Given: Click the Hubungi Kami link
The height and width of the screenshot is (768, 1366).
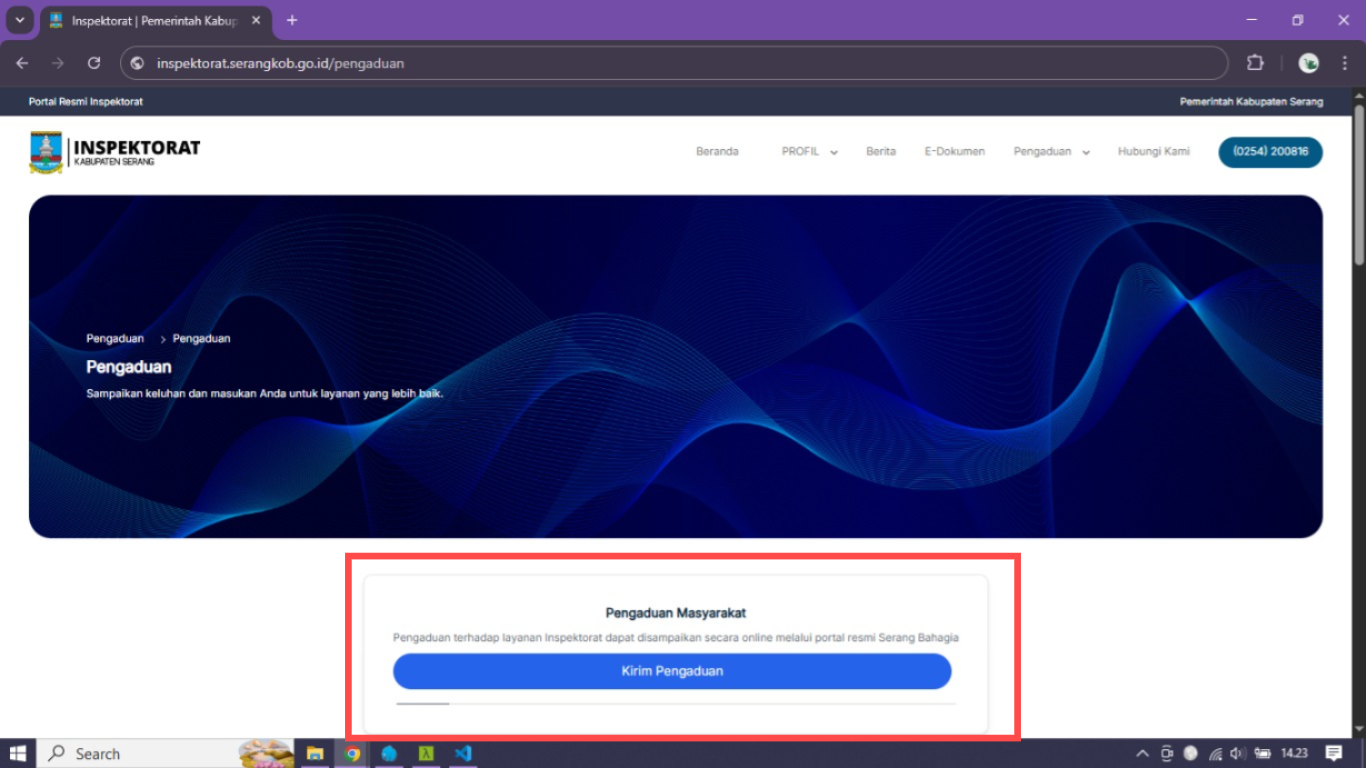Looking at the screenshot, I should point(1153,152).
